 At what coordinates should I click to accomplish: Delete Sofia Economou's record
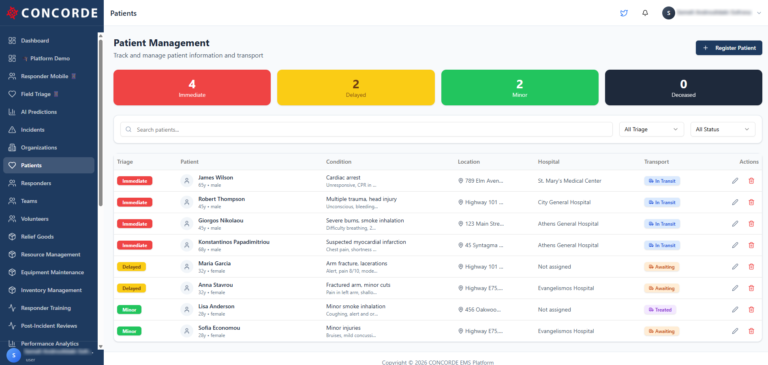[x=751, y=331]
